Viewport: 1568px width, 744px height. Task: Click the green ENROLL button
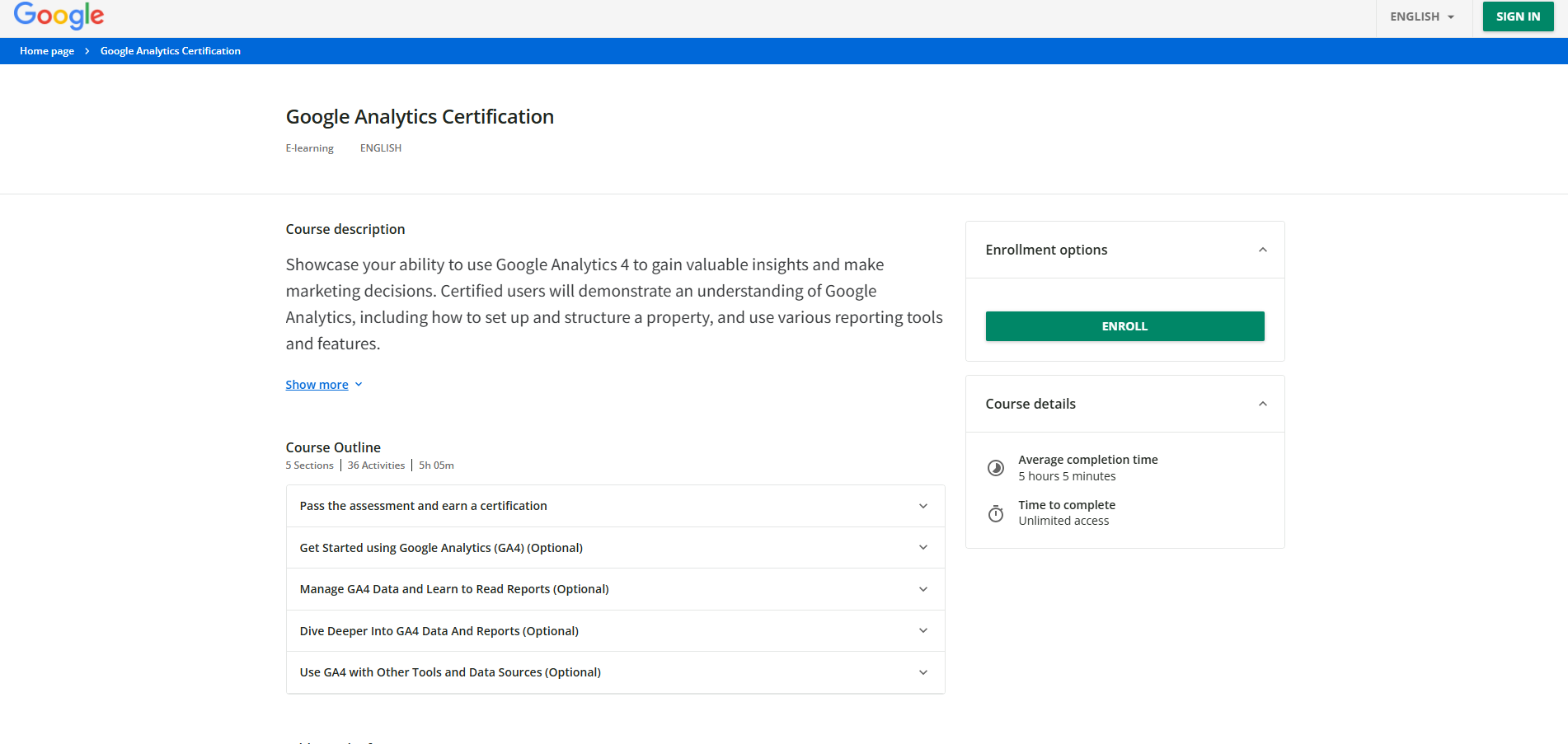[x=1124, y=326]
